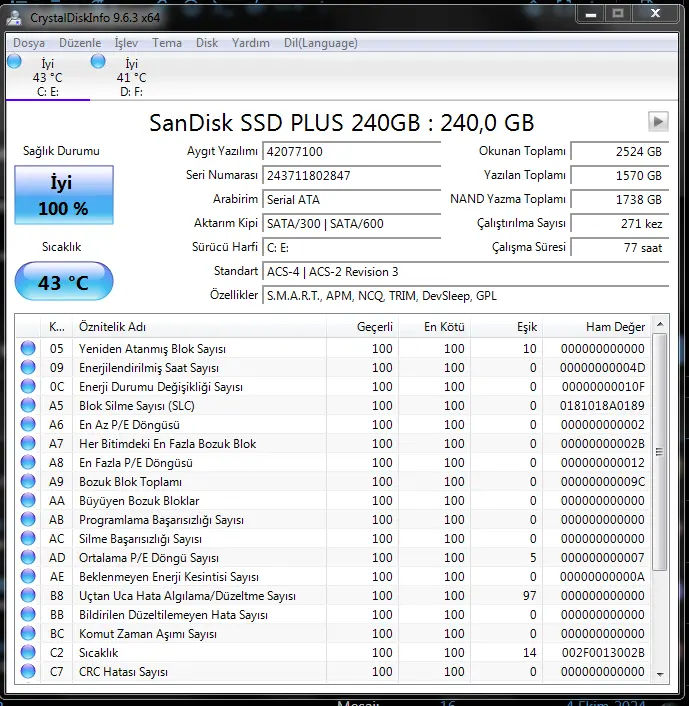Click the Eşik column header

pyautogui.click(x=506, y=327)
